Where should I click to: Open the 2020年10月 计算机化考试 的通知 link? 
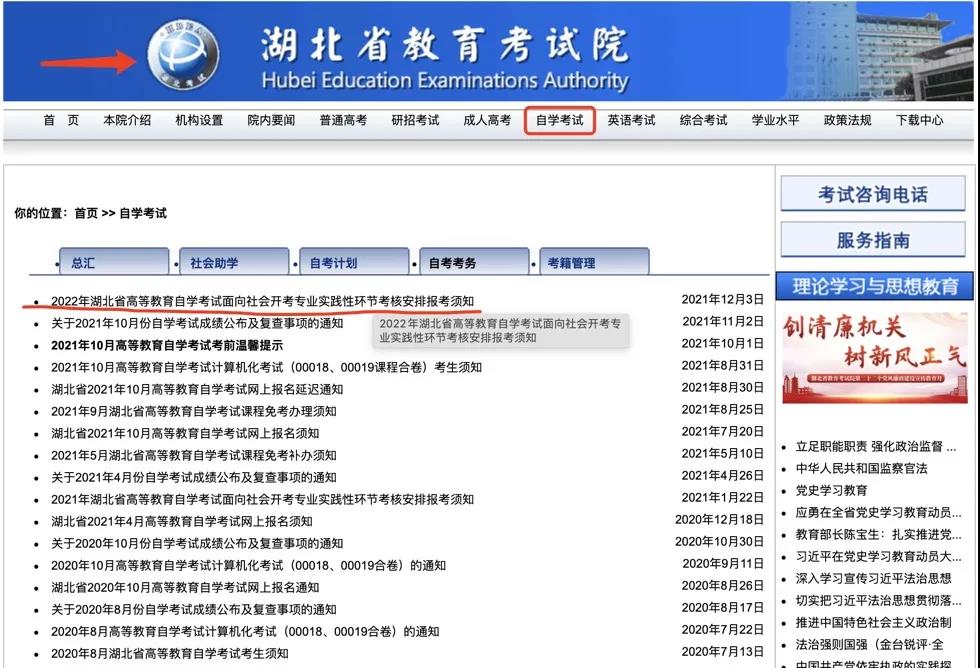(x=249, y=566)
